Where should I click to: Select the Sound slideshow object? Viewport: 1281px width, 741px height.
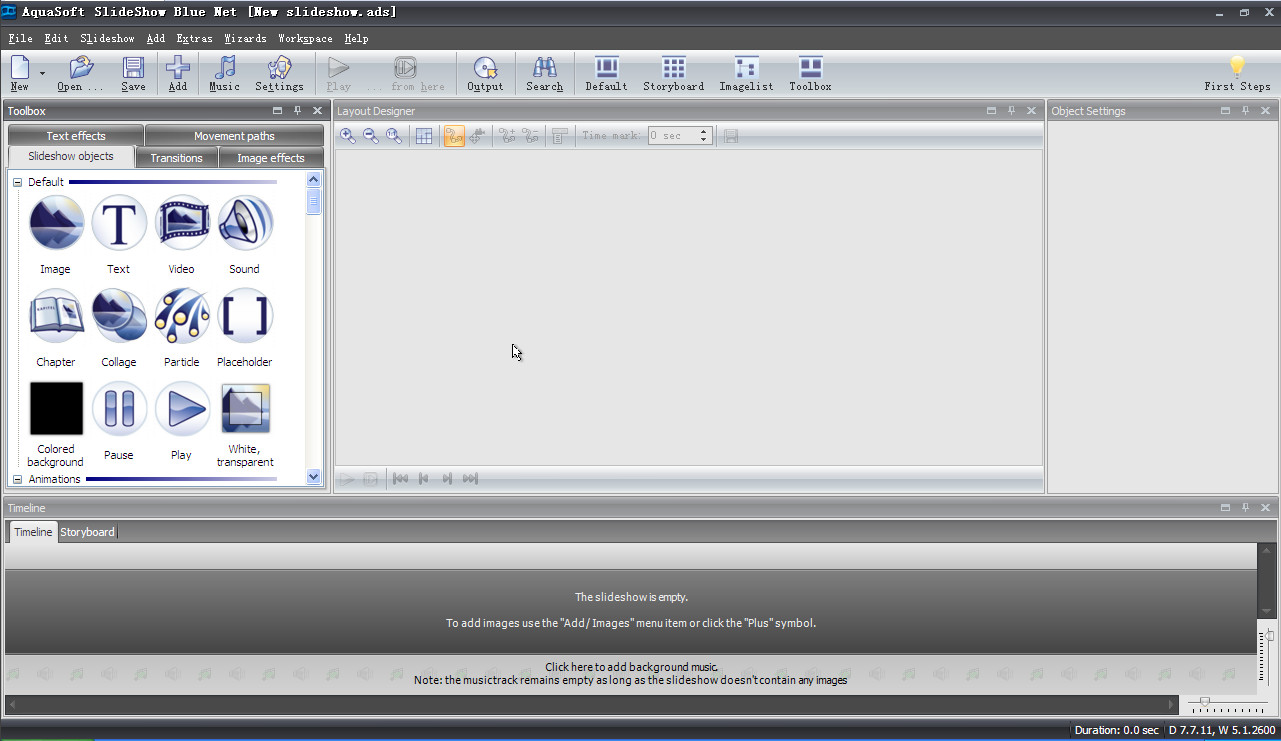point(245,222)
